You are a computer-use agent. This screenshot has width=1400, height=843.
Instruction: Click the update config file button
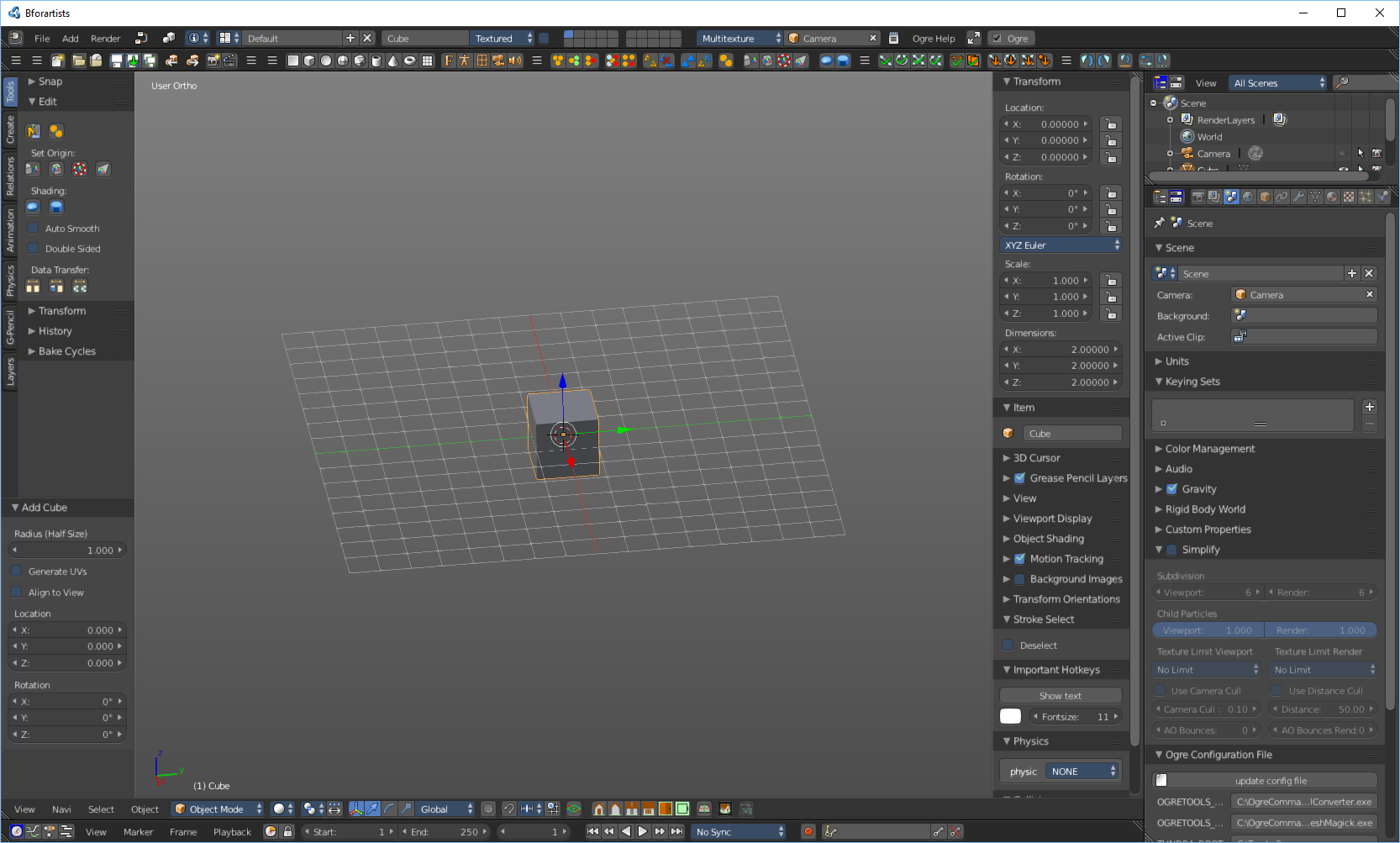pos(1270,781)
